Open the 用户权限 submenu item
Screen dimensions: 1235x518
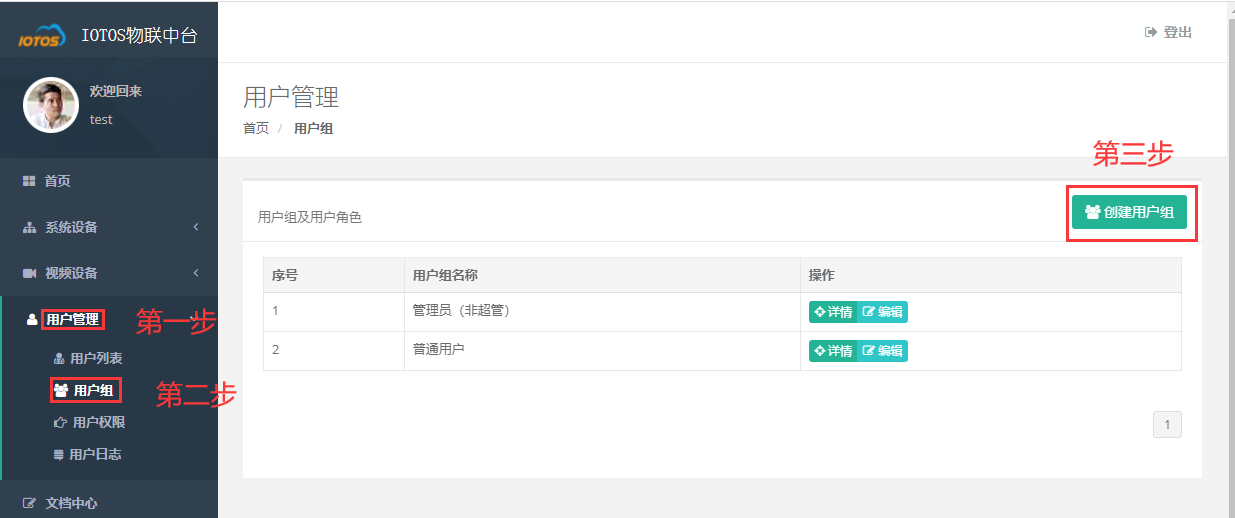(99, 422)
